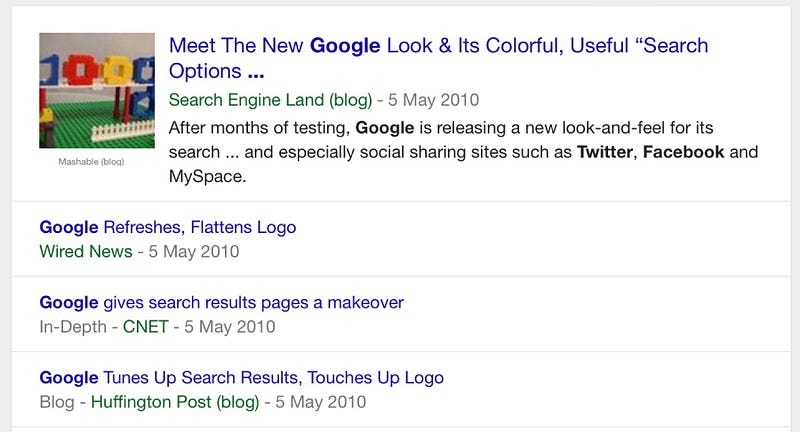Open Google Tunes Up Search Results article
The image size is (800, 432).
[241, 378]
